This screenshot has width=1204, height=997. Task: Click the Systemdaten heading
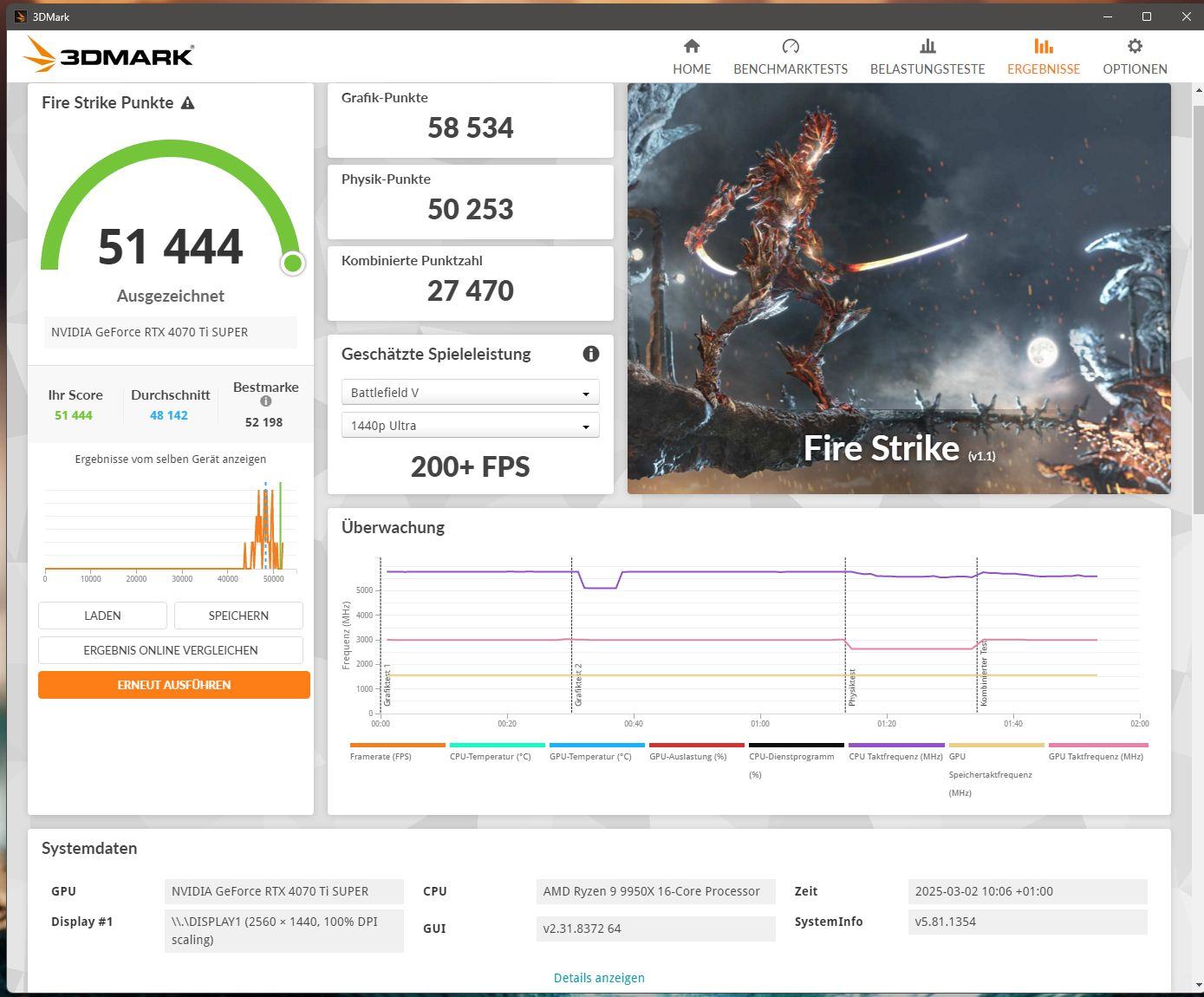pos(89,848)
